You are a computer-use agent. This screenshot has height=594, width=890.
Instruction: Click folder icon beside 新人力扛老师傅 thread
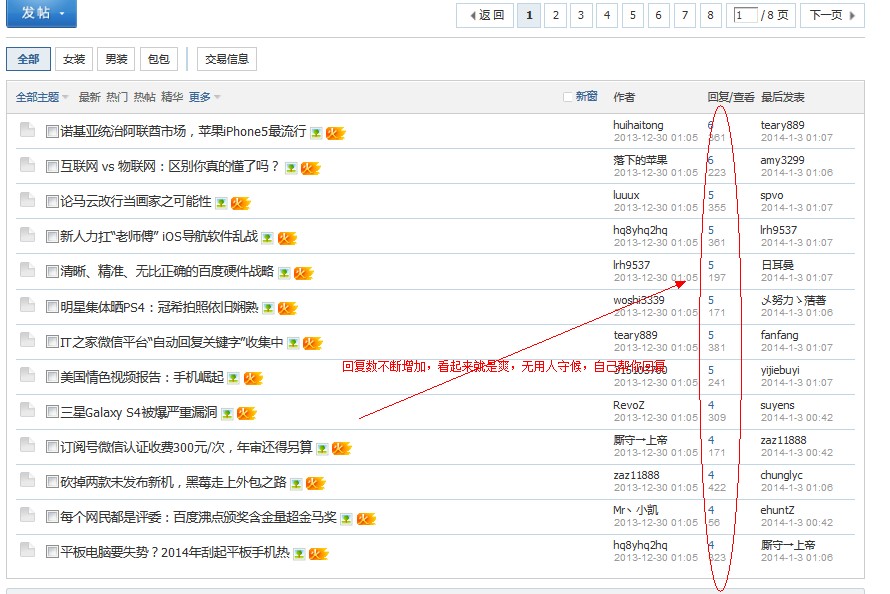click(x=27, y=235)
